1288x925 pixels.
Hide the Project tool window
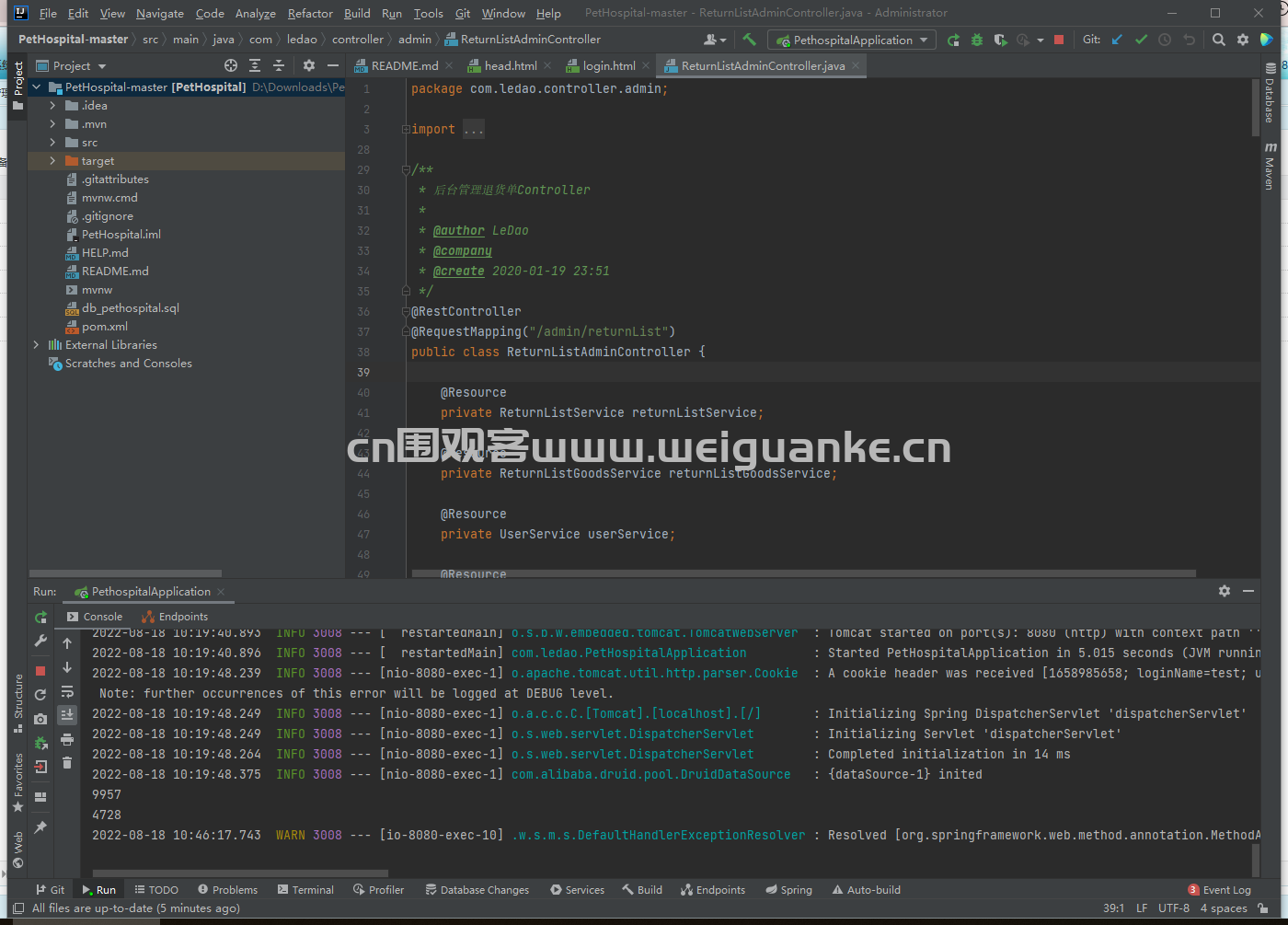(x=333, y=65)
